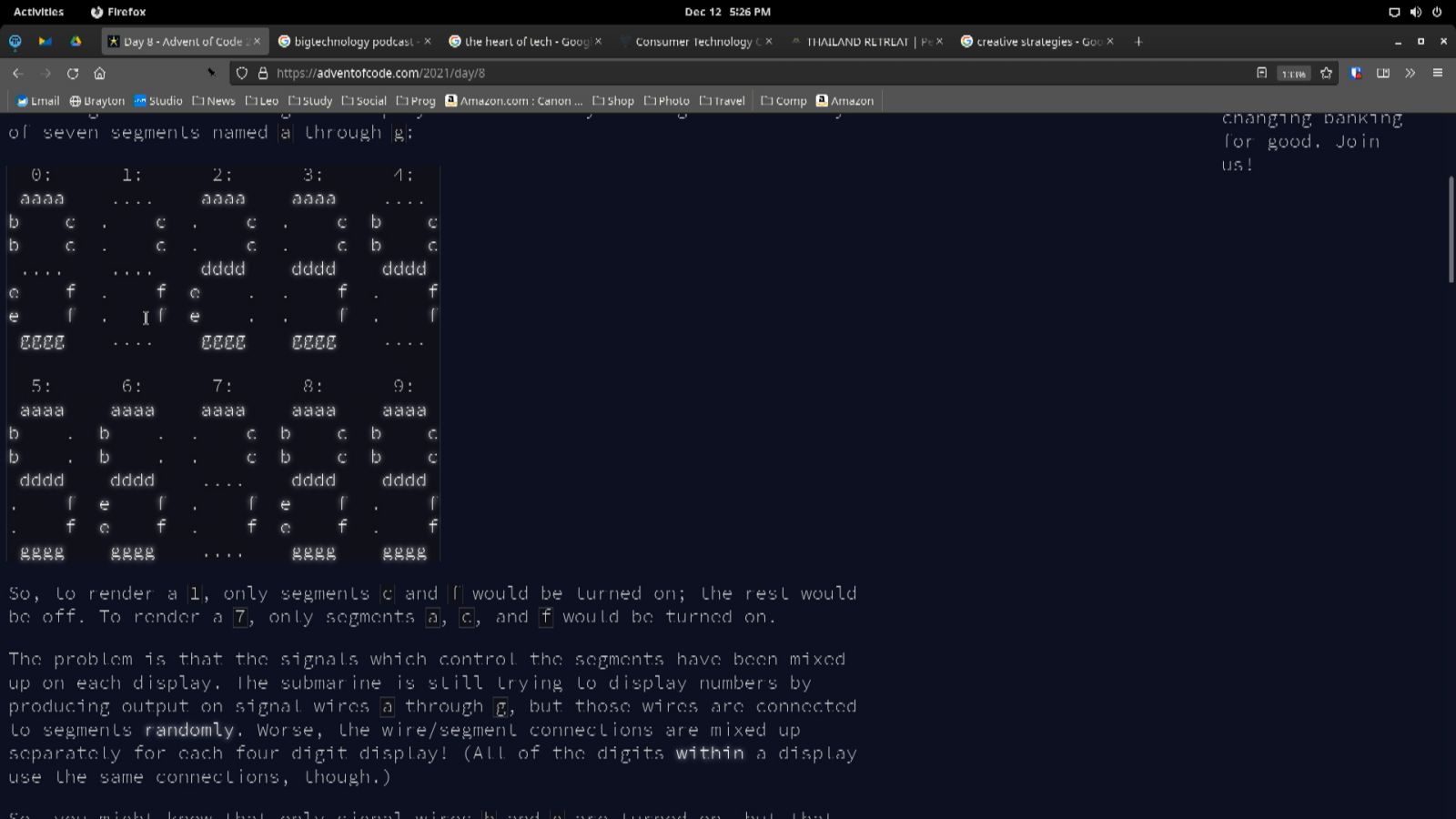
Task: Reload the Advent of Code page
Action: (x=71, y=74)
